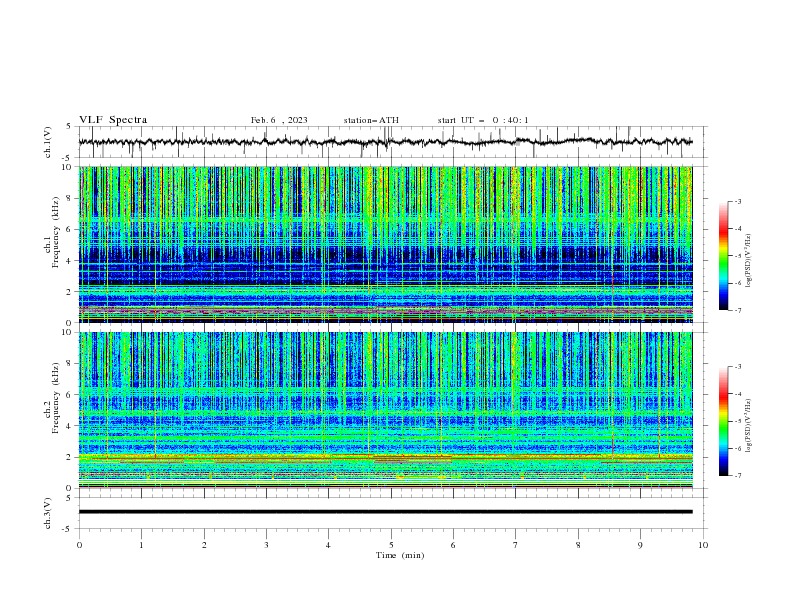Select the date text 'Feb. 6 , 2023'

coord(279,120)
